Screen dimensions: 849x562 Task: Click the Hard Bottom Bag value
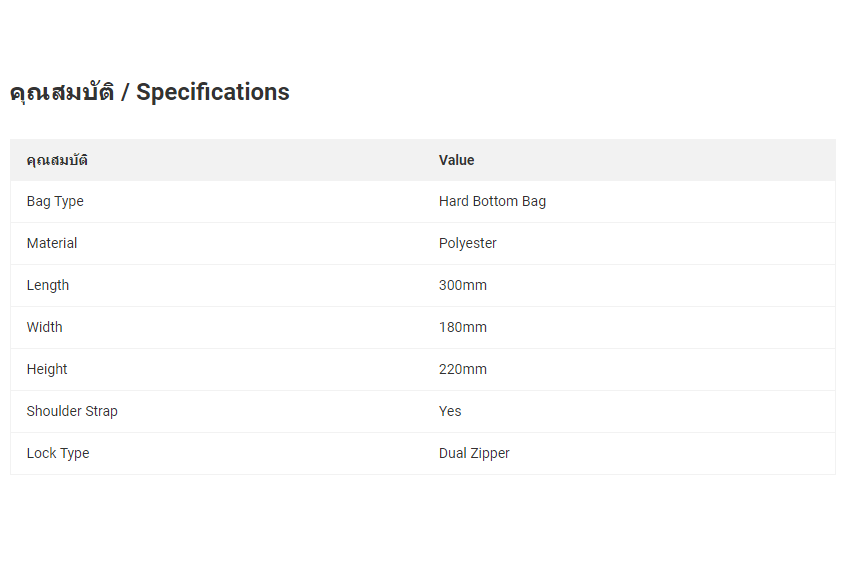click(492, 201)
